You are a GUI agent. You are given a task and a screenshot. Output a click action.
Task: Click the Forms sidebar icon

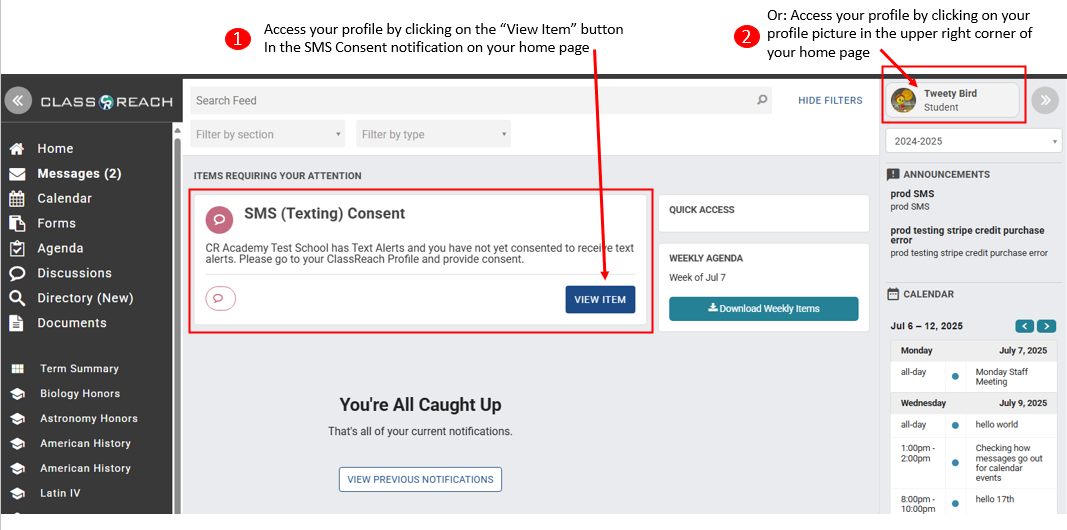click(17, 223)
